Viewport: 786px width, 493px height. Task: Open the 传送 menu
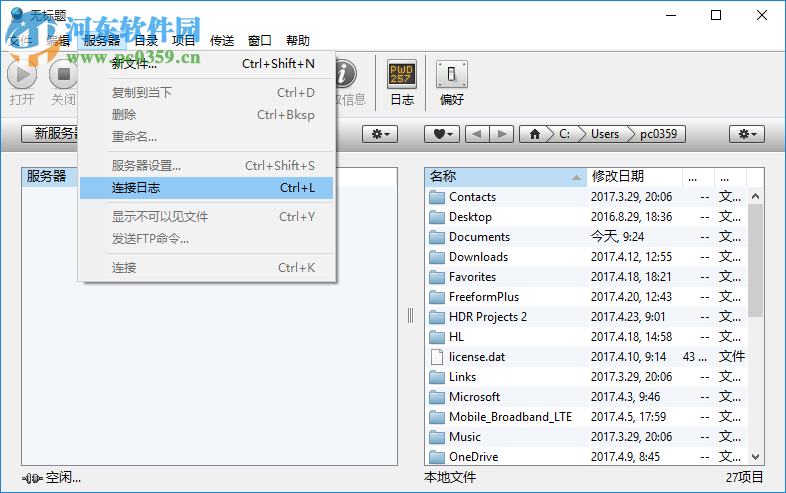[222, 41]
